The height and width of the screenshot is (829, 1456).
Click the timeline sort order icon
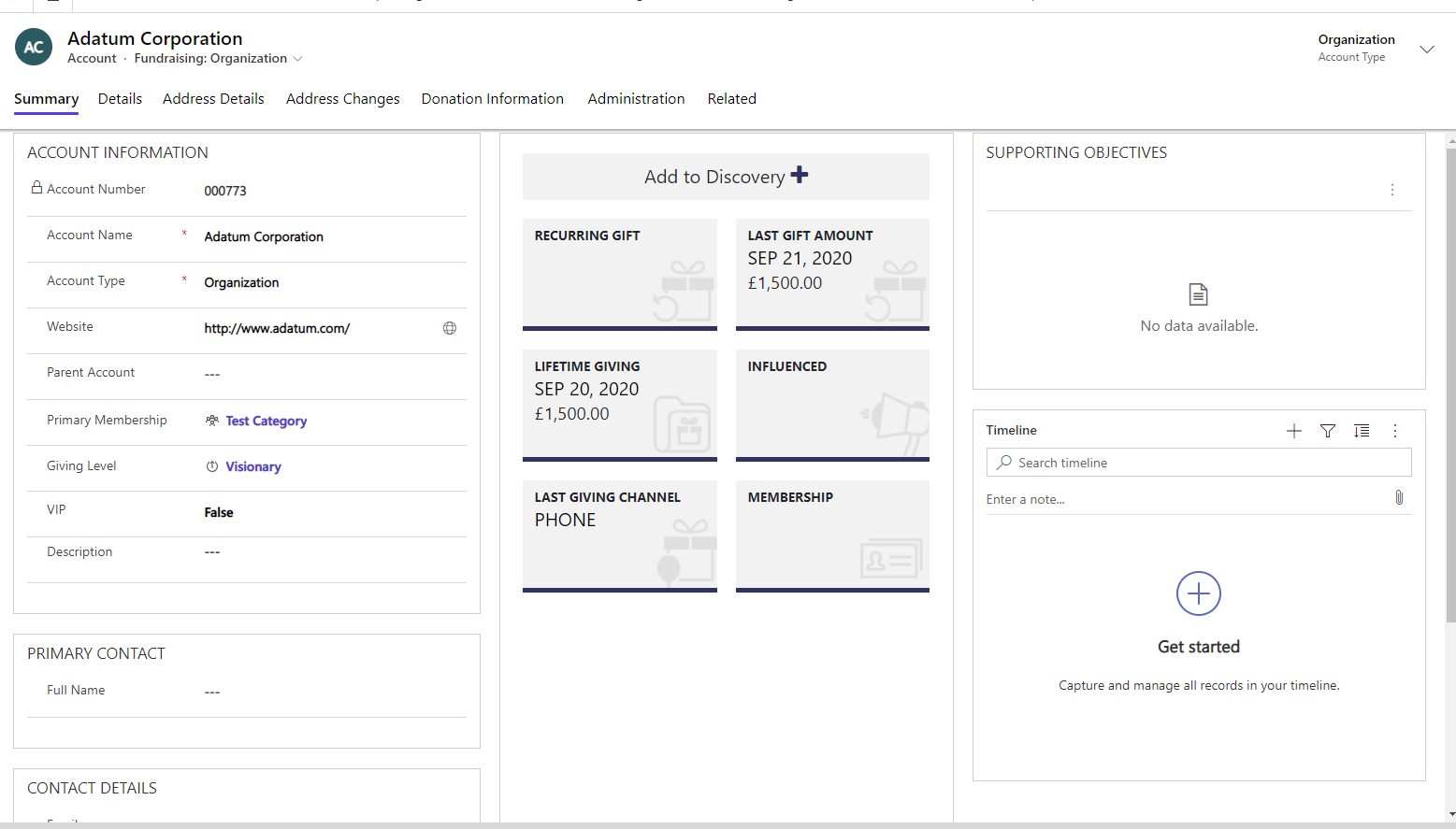(1362, 431)
